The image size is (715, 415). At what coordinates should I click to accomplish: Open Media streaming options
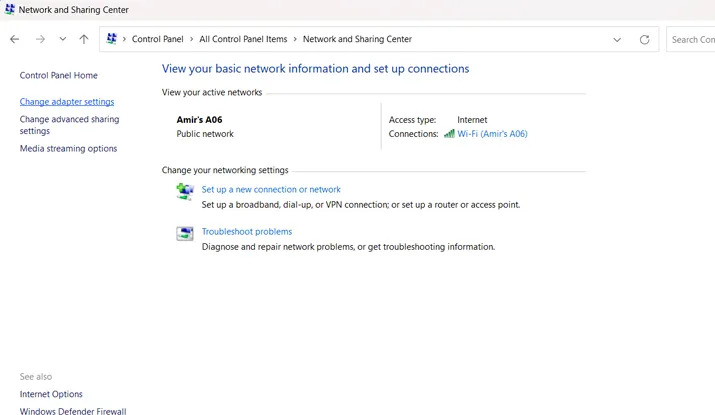[x=68, y=149]
